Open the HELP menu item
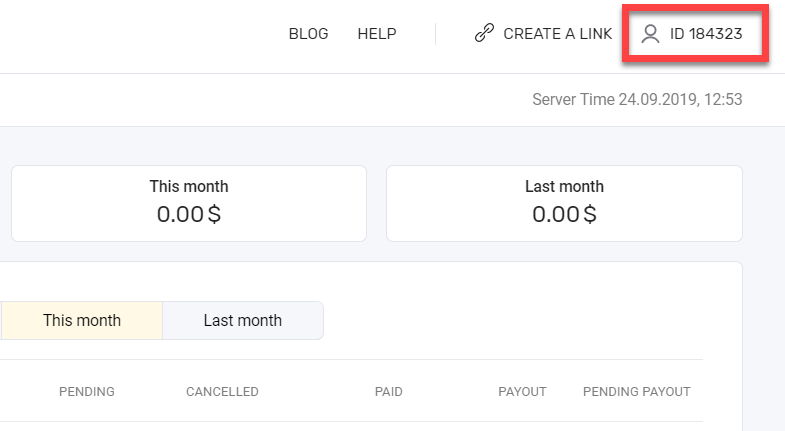Screen dimensions: 785x431 (377, 34)
